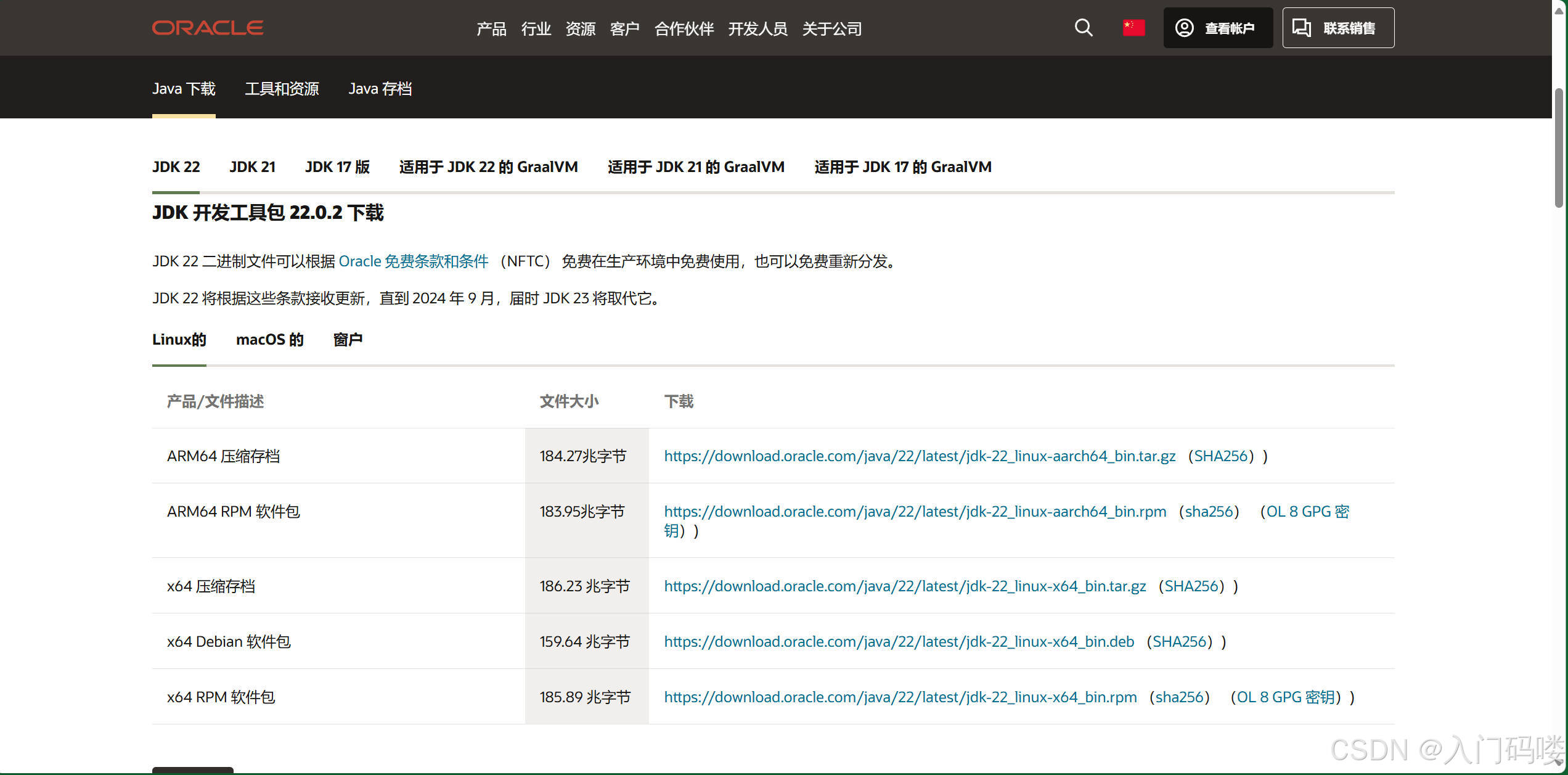Switch to the Java 存档 tab
This screenshot has width=1568, height=775.
[x=380, y=89]
